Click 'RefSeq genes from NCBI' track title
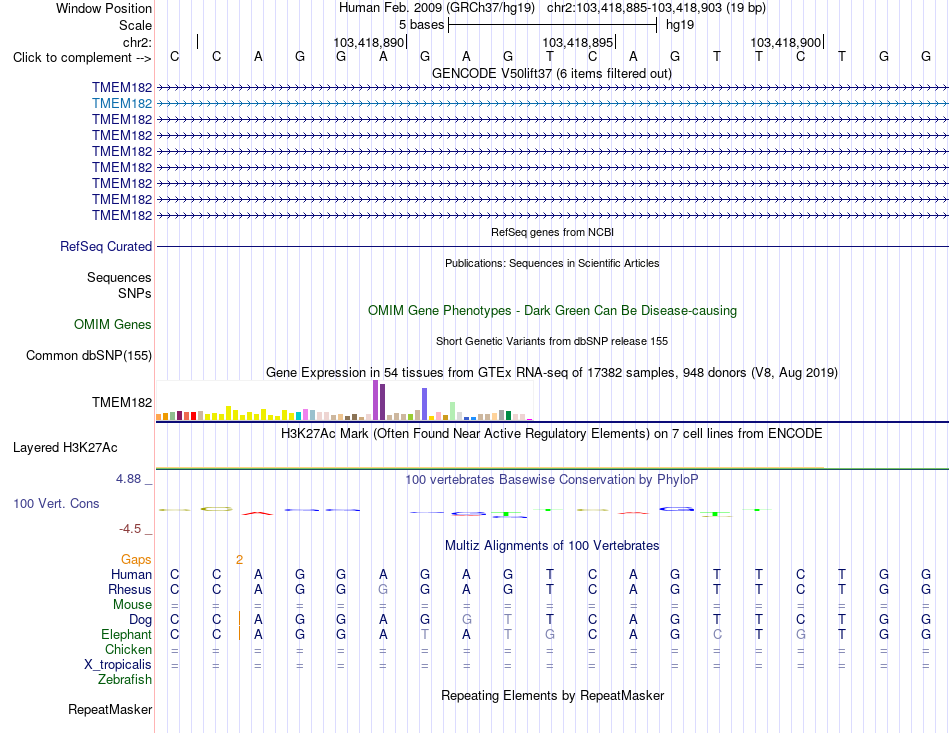Screen dimensions: 950x733 pyautogui.click(x=552, y=232)
